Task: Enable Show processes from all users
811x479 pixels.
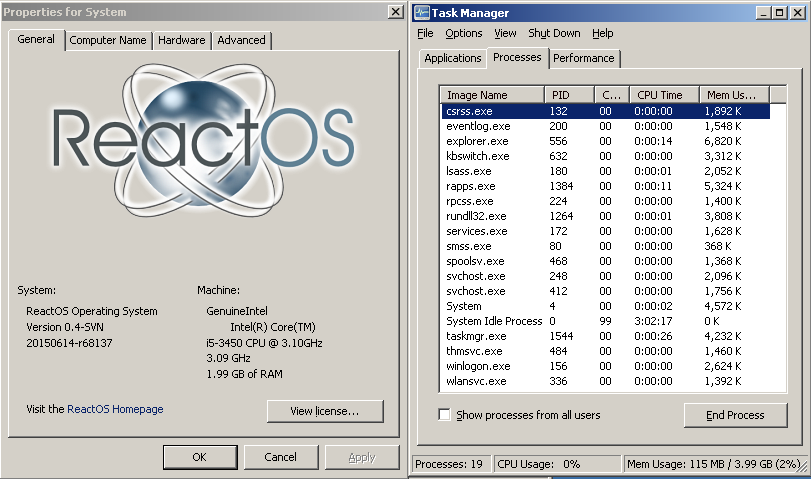Action: pos(444,414)
